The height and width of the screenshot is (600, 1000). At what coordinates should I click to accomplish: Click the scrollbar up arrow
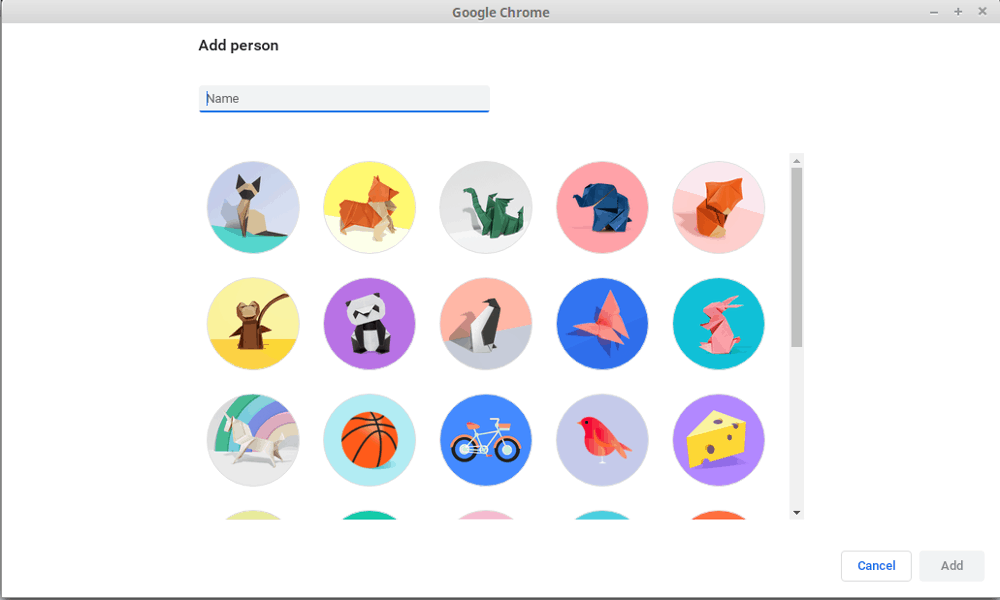coord(797,161)
